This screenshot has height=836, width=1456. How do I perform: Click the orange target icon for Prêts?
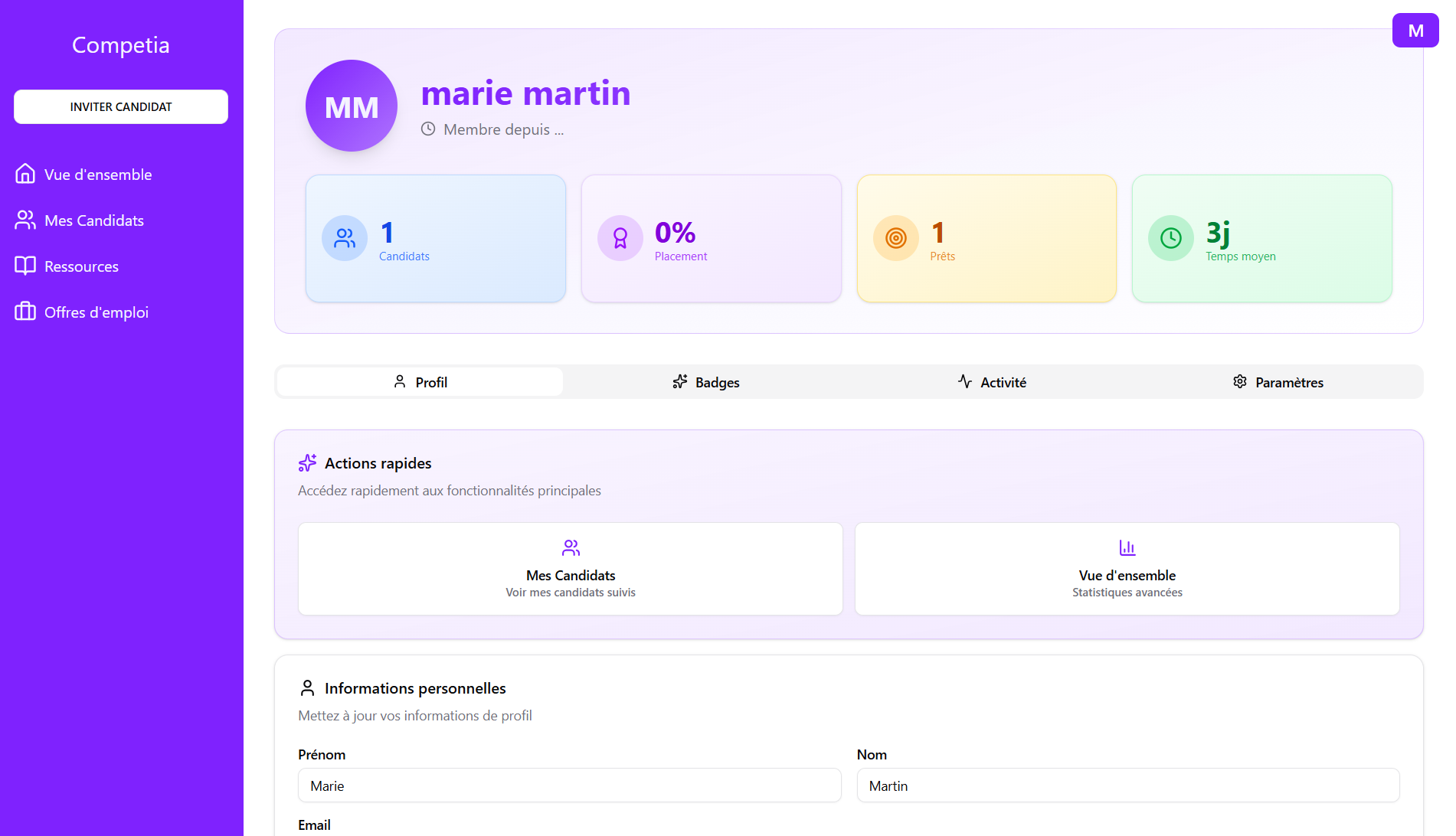click(895, 238)
